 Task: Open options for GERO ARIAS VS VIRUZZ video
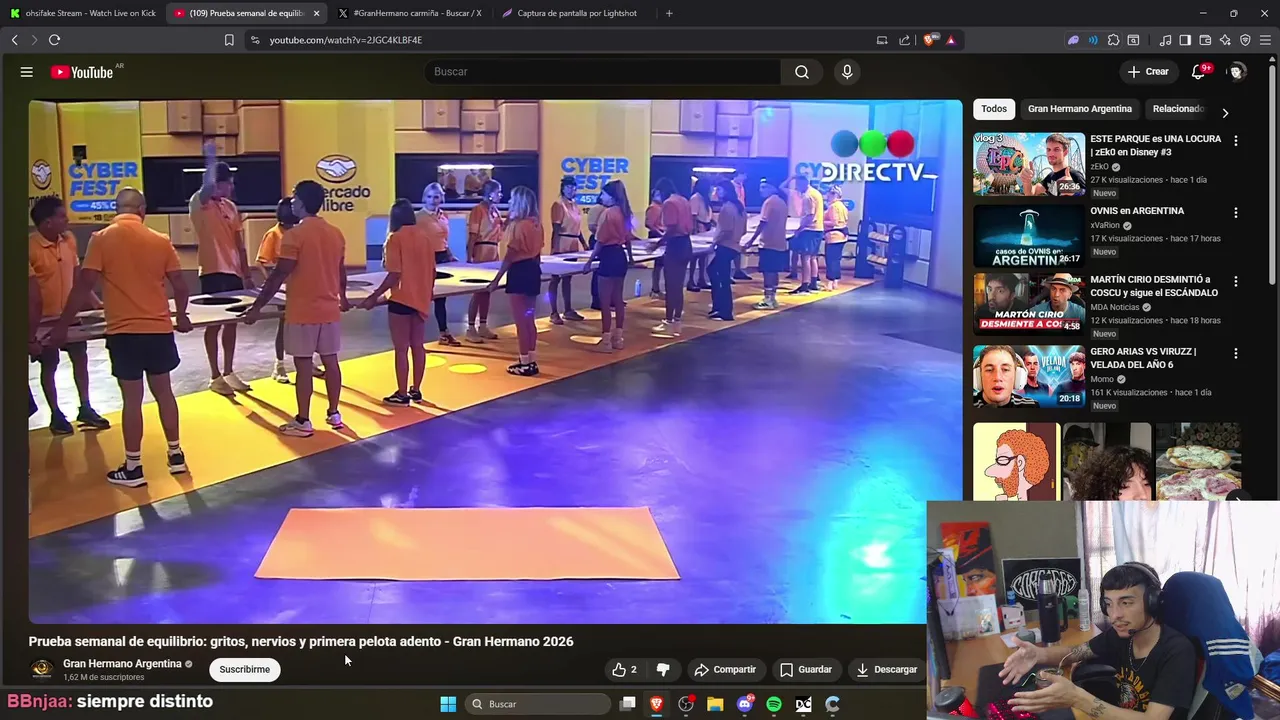coord(1236,354)
